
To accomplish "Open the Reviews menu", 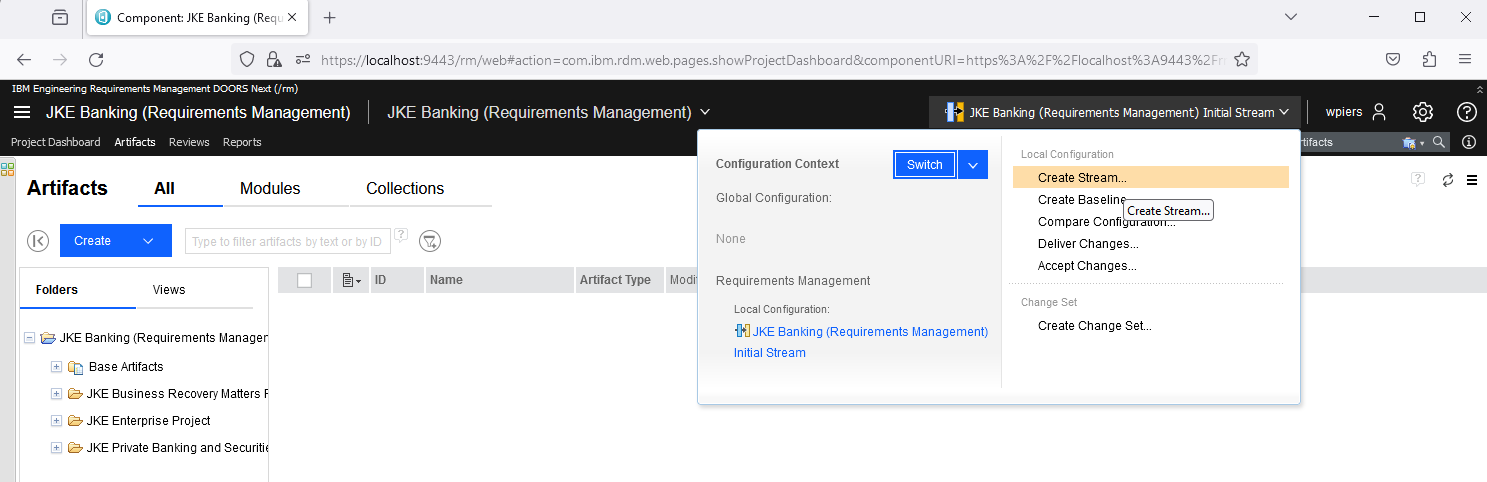I will [x=189, y=142].
